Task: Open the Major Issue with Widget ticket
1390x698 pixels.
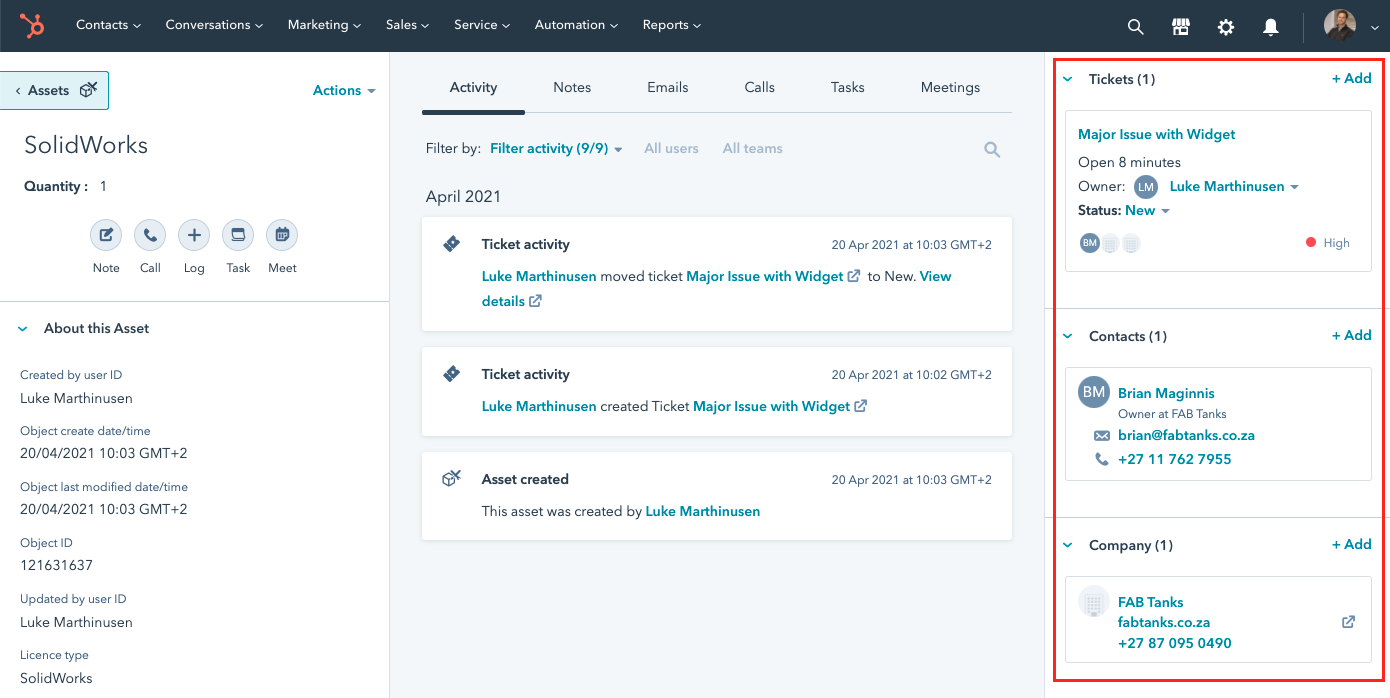Action: point(1156,133)
